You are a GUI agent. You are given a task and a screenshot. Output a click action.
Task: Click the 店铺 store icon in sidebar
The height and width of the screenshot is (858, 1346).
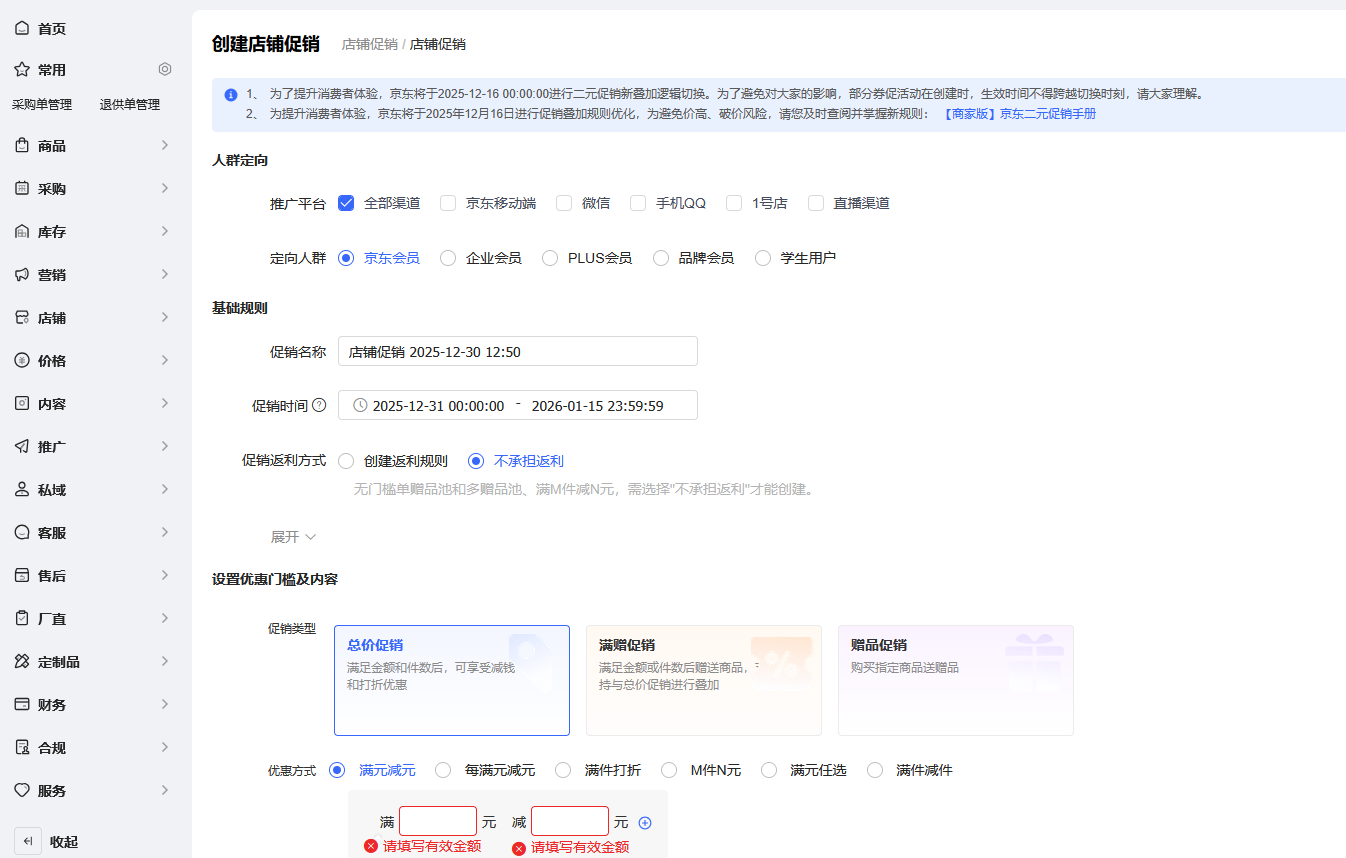point(22,317)
